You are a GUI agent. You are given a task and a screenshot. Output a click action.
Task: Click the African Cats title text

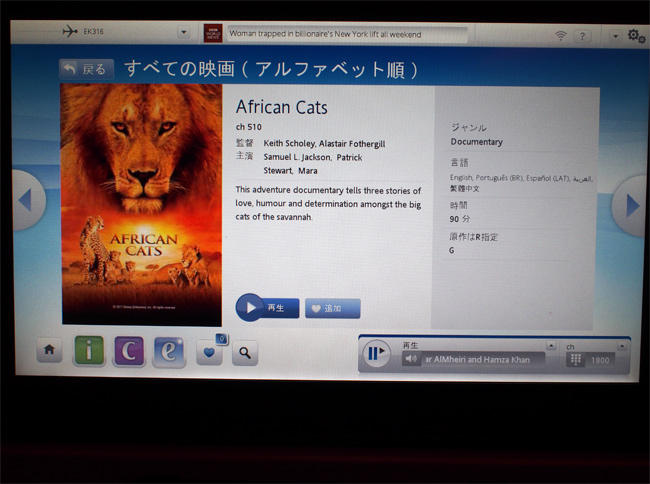281,107
